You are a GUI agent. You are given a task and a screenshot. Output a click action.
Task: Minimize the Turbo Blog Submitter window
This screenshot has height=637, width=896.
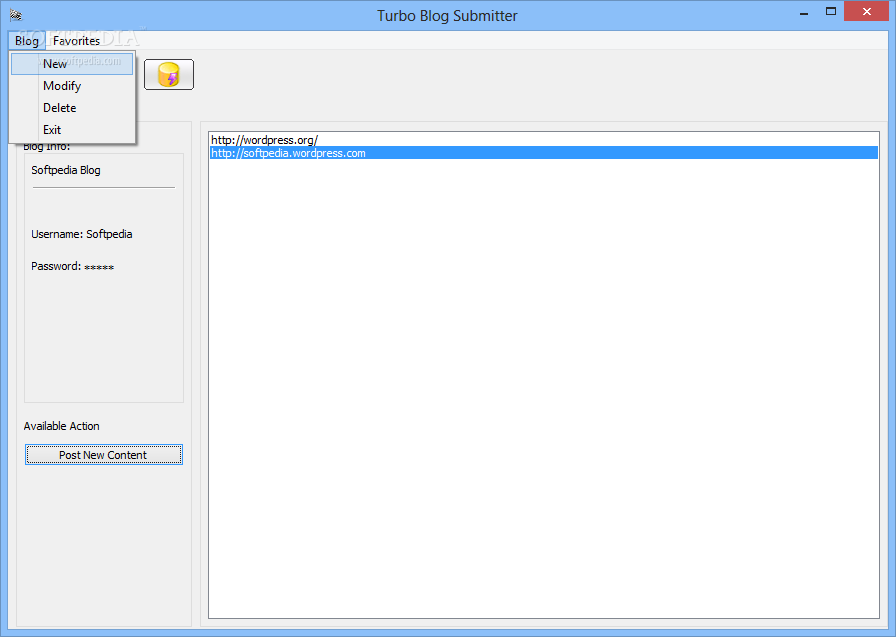[x=804, y=12]
